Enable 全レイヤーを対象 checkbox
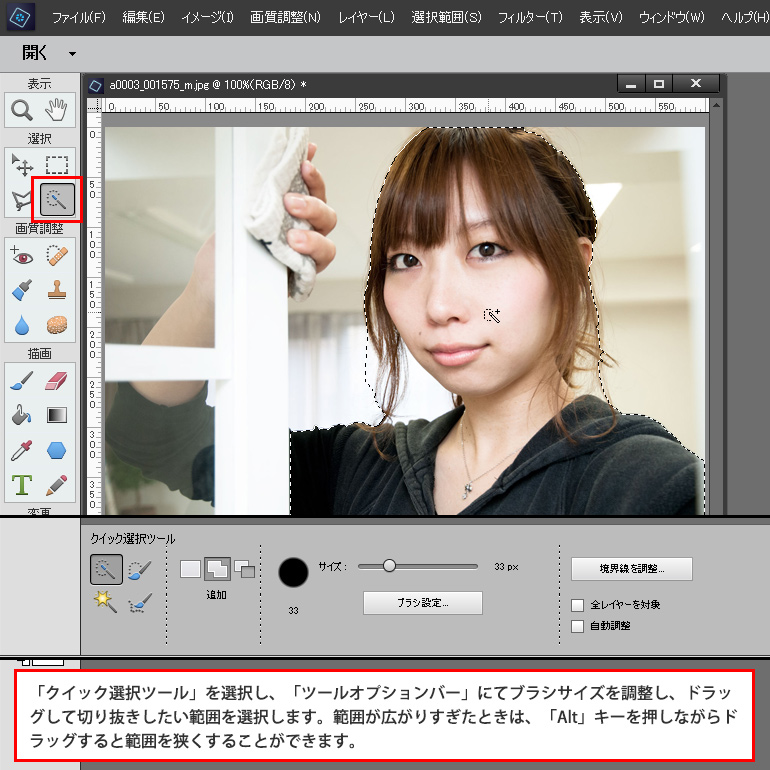Screen dimensions: 770x770 coord(577,605)
